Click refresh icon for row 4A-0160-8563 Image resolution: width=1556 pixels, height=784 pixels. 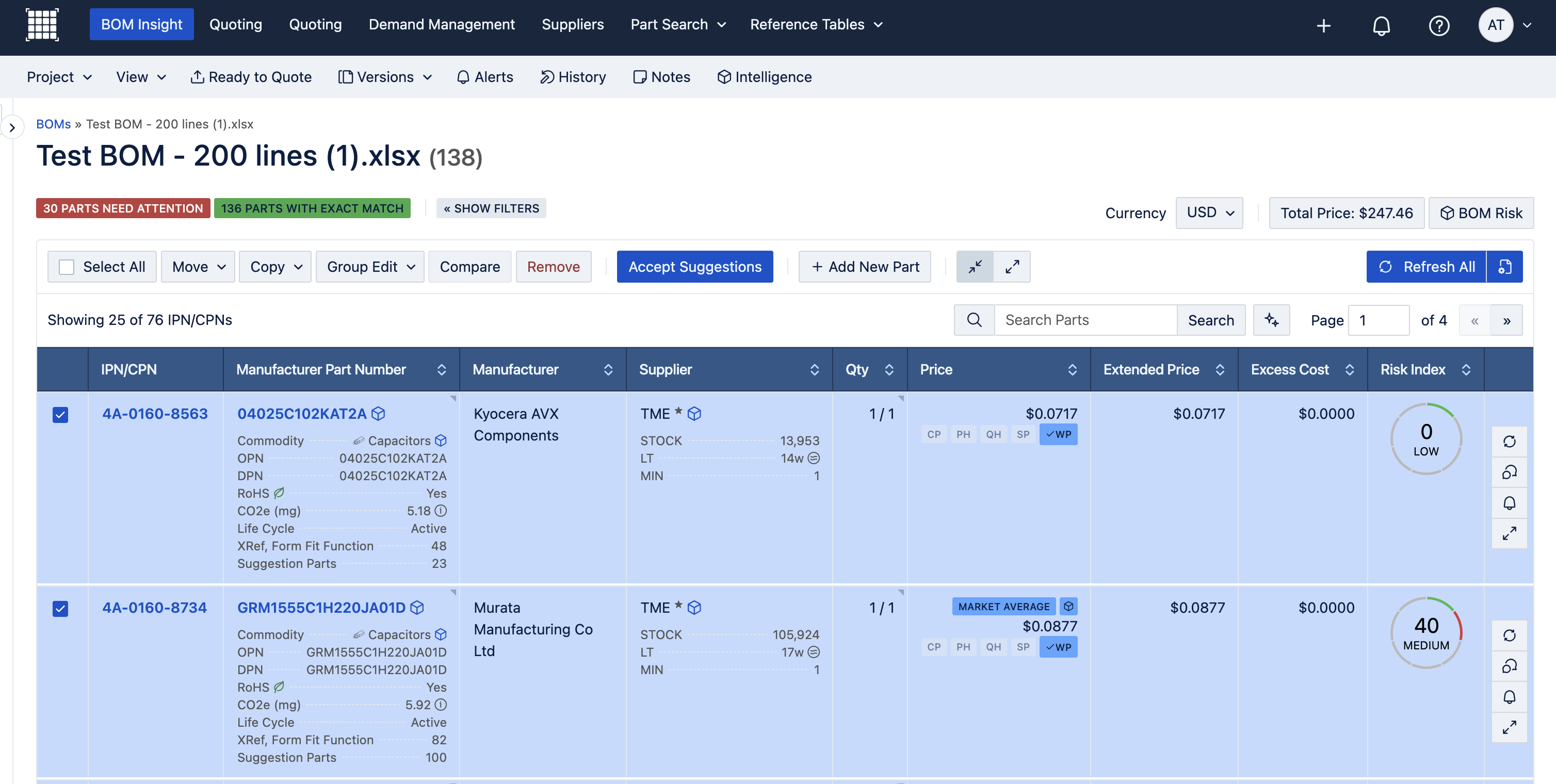coord(1509,442)
